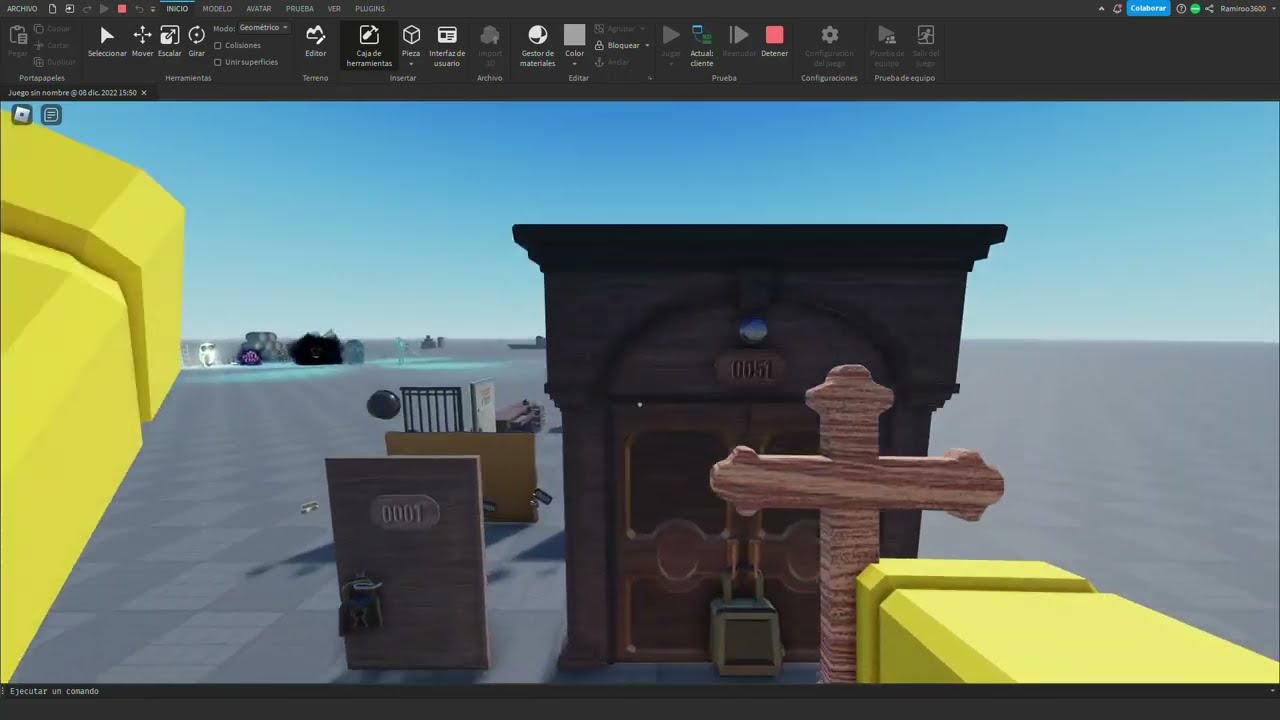This screenshot has width=1280, height=720.
Task: Toggle the Unir superficies checkbox
Action: [218, 62]
